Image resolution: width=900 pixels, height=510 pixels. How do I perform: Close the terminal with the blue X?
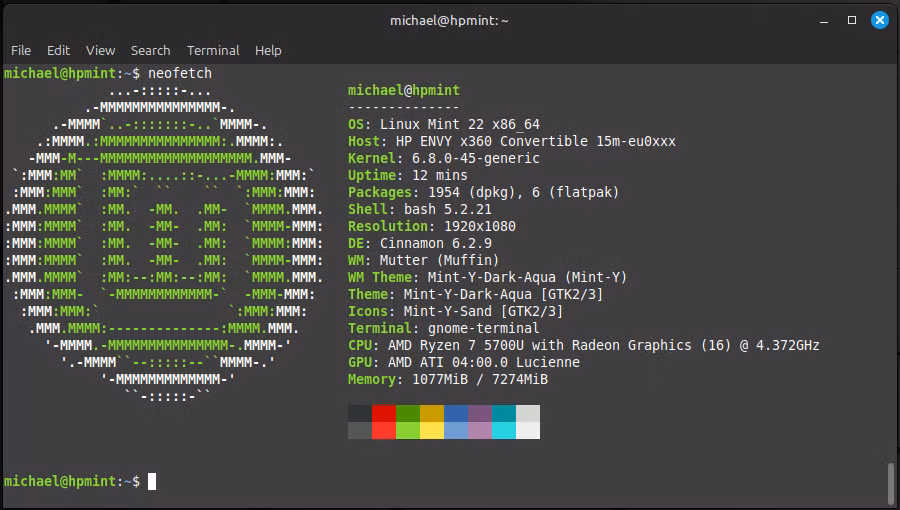pyautogui.click(x=879, y=20)
